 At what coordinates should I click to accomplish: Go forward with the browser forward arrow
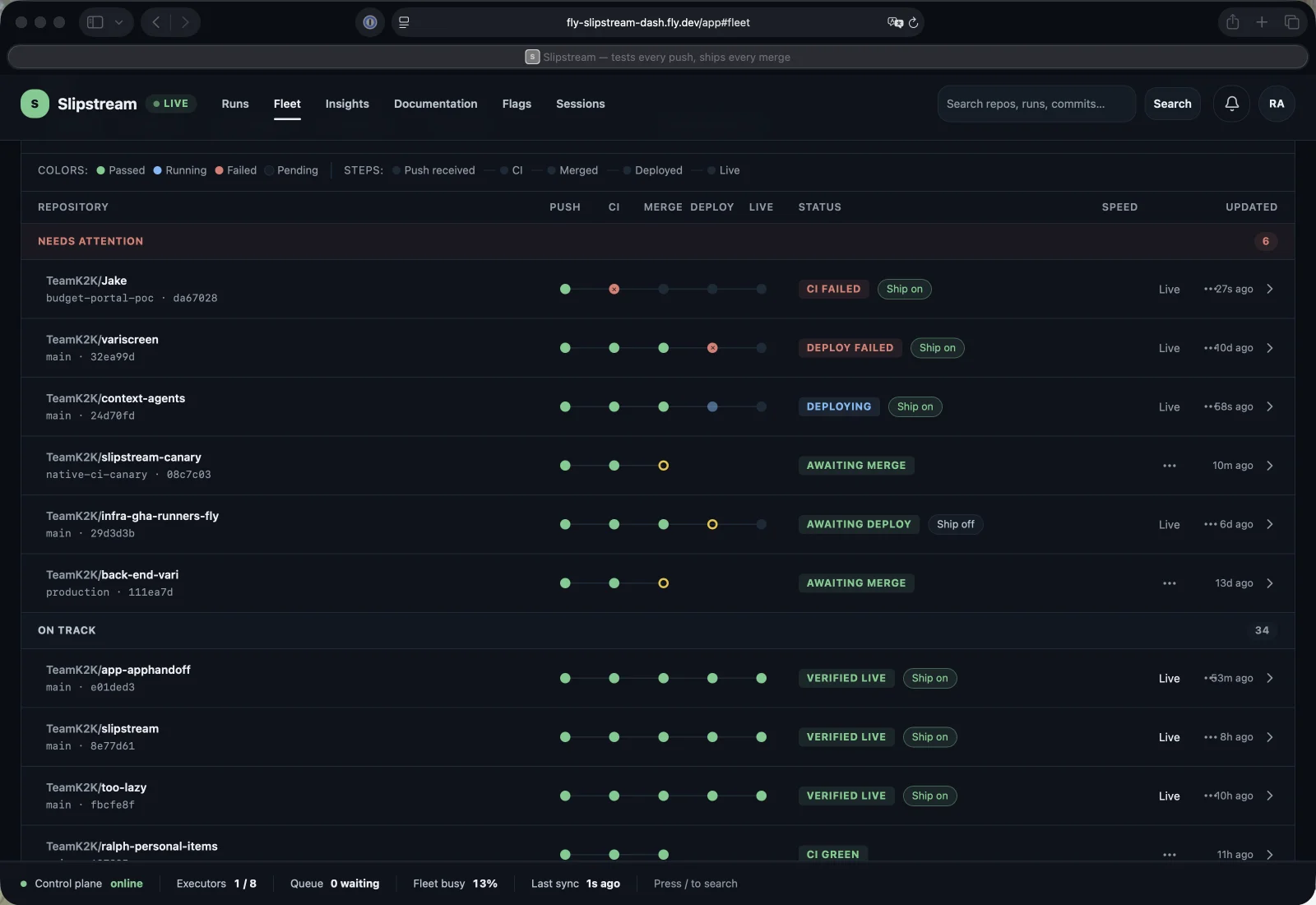185,22
